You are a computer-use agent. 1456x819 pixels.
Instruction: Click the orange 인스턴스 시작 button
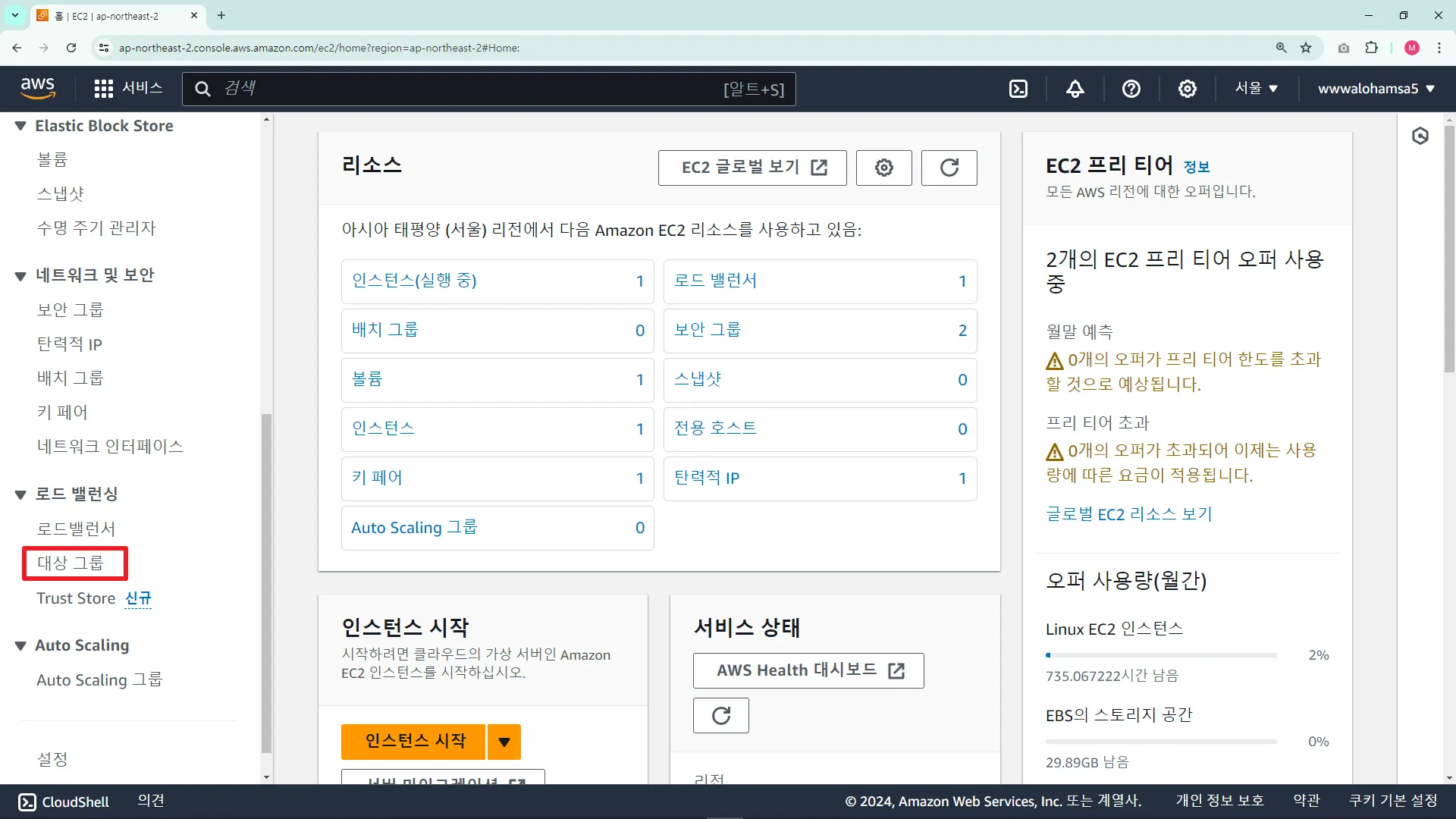(x=415, y=741)
